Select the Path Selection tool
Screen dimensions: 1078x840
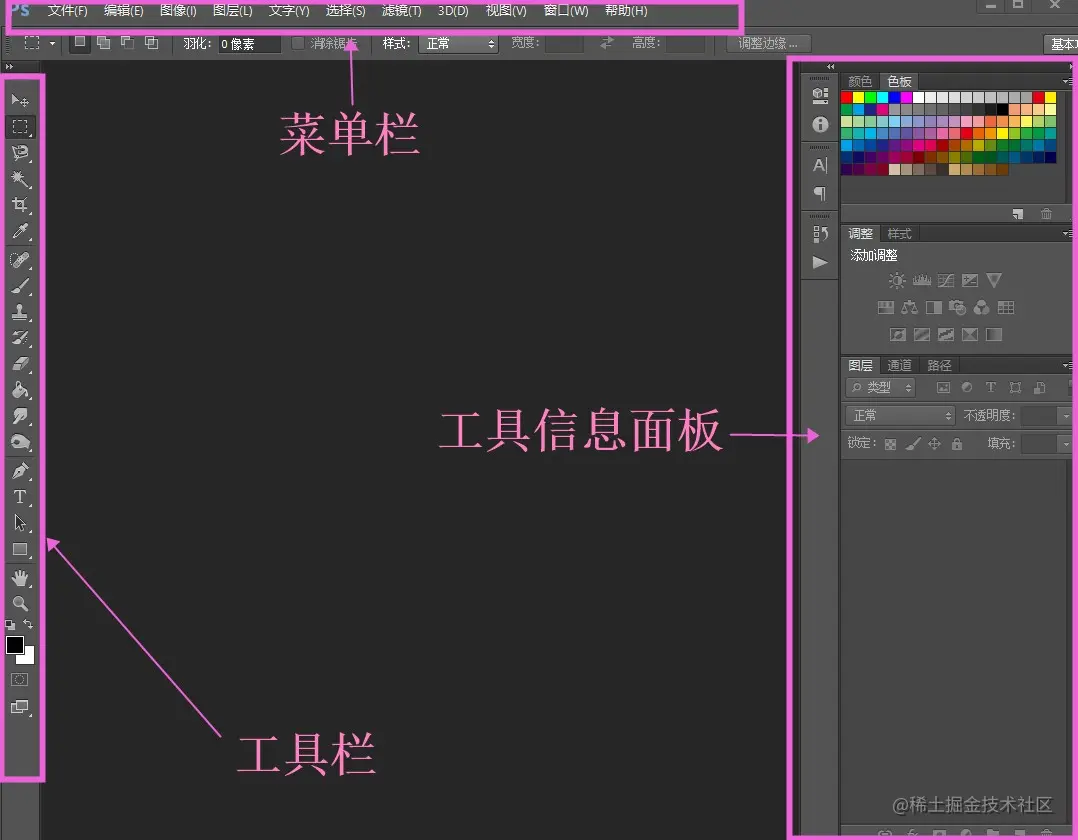pyautogui.click(x=20, y=523)
